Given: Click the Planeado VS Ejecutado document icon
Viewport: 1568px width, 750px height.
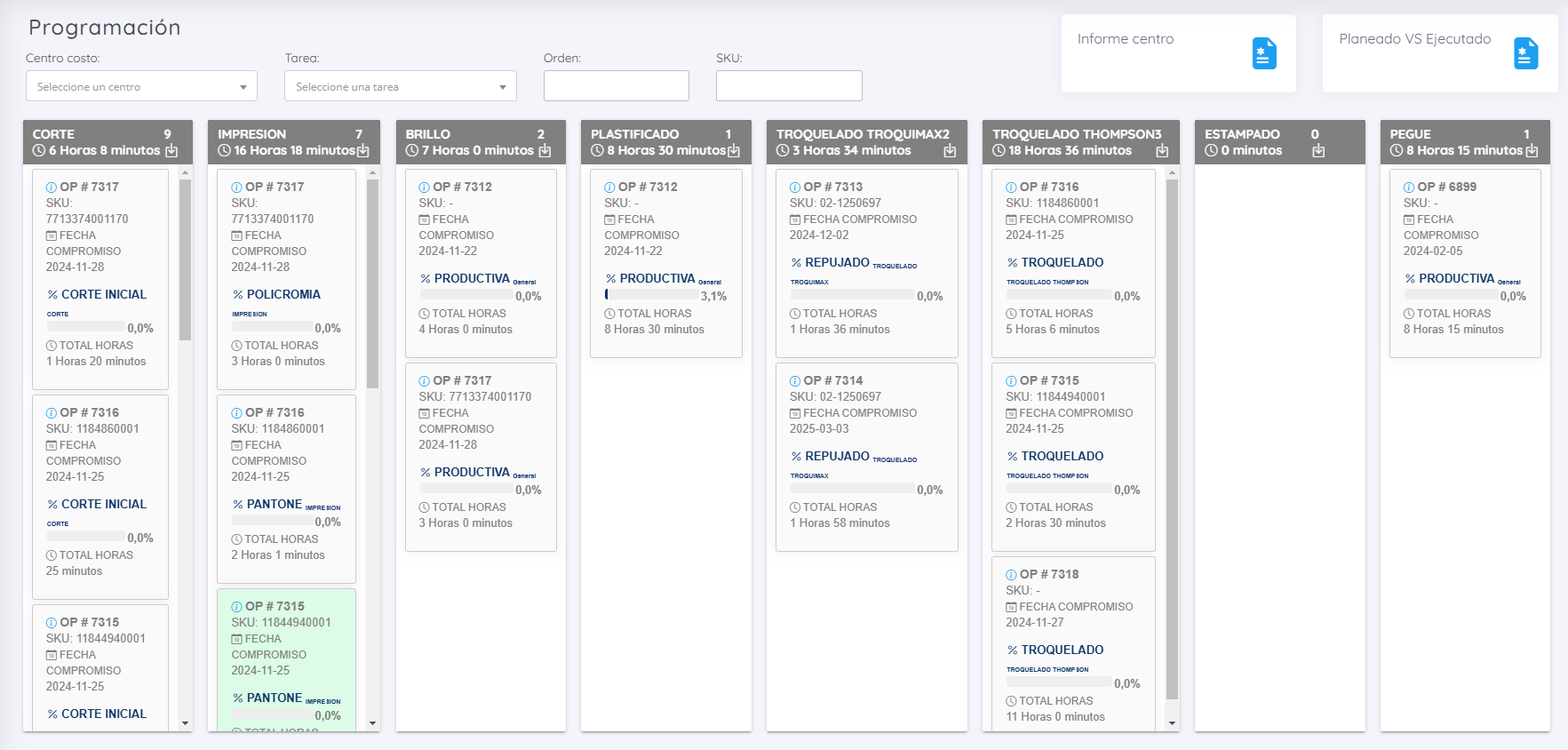Looking at the screenshot, I should pos(1525,53).
